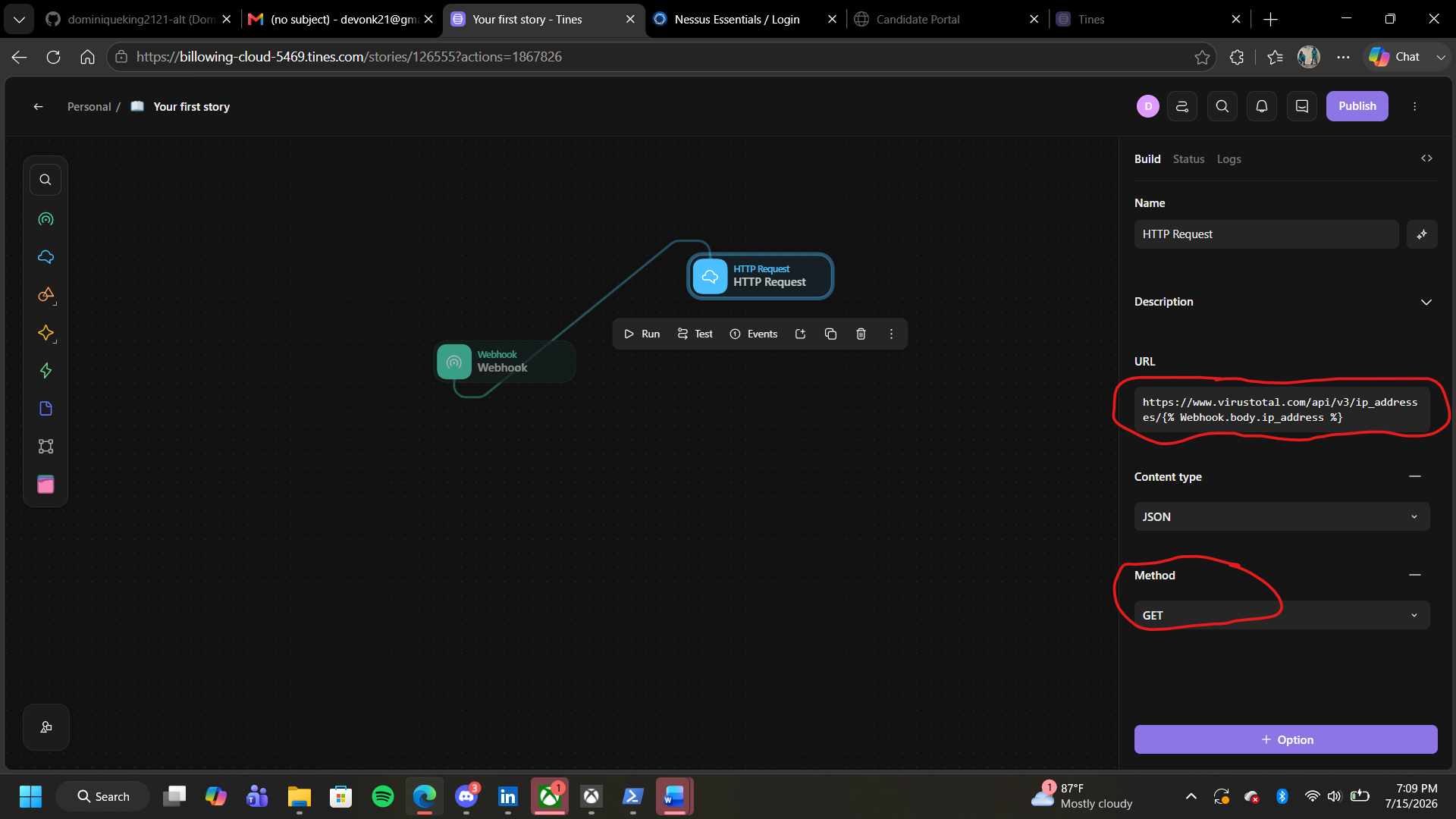Open the story search magnifier in header
This screenshot has width=1456, height=819.
coord(1222,106)
